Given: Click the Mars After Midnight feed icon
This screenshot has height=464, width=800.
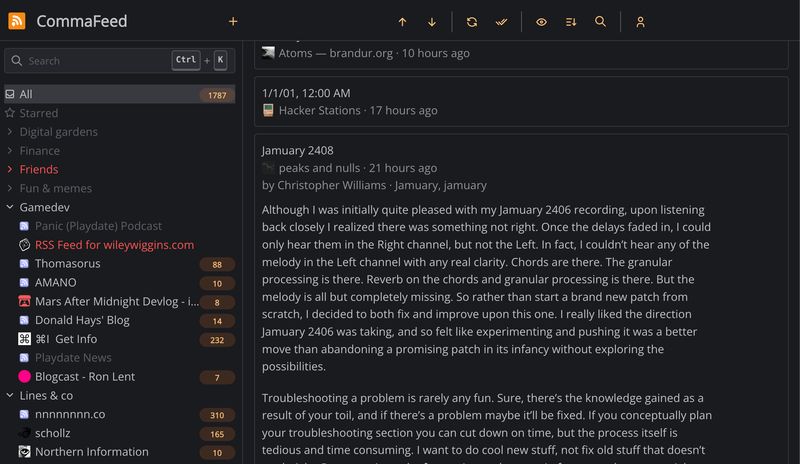Looking at the screenshot, I should (24, 301).
